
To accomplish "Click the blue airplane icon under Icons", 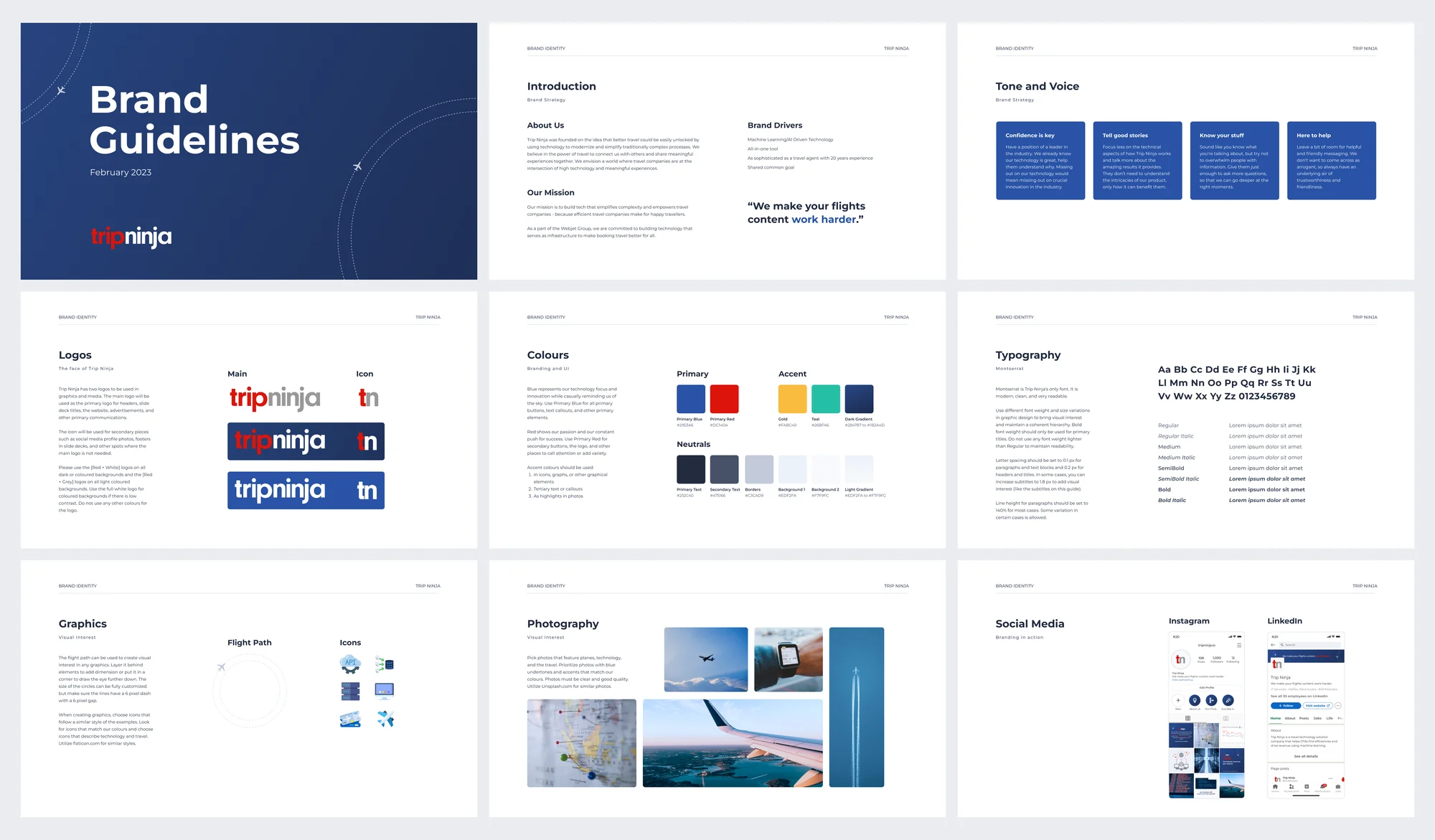I will coord(385,719).
